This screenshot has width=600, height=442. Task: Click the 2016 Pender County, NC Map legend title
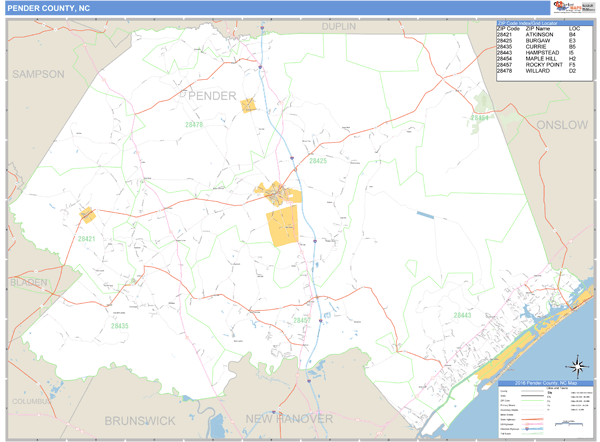pyautogui.click(x=545, y=384)
